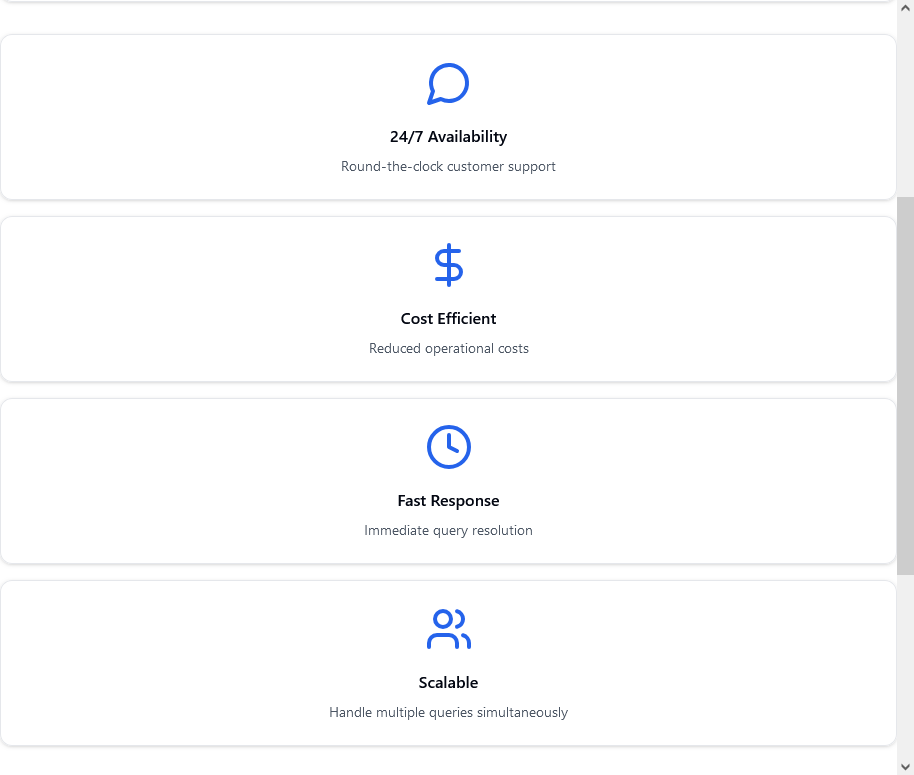Click Round-the-clock customer support text
Image resolution: width=914 pixels, height=775 pixels.
pos(448,167)
